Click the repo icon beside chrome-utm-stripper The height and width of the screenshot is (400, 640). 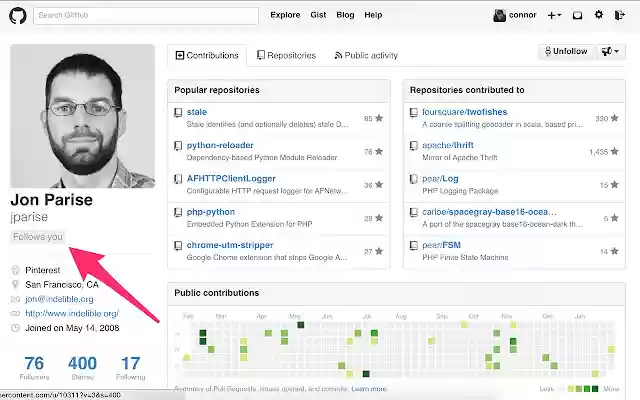[x=178, y=246]
